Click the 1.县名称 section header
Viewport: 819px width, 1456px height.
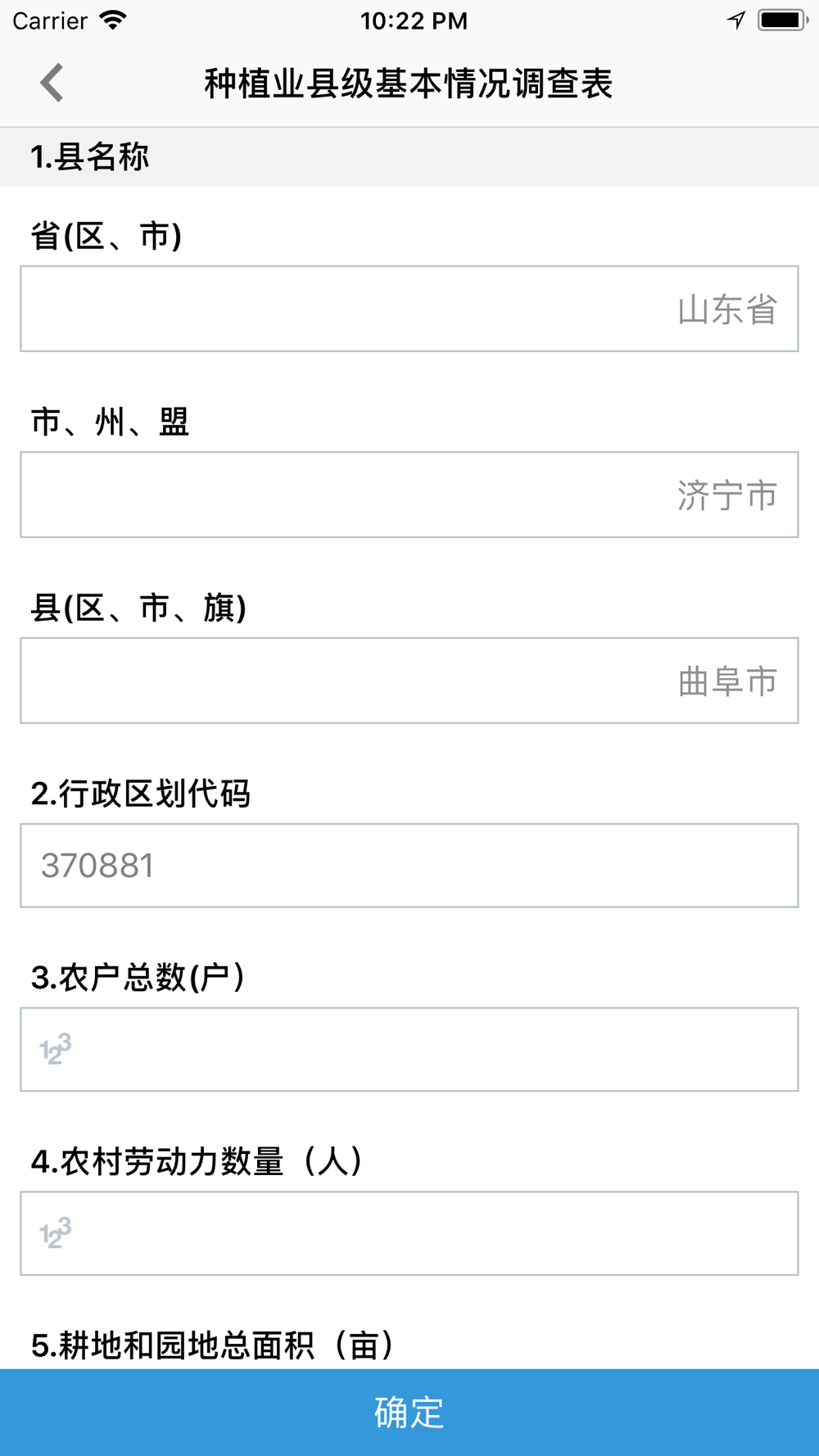90,156
